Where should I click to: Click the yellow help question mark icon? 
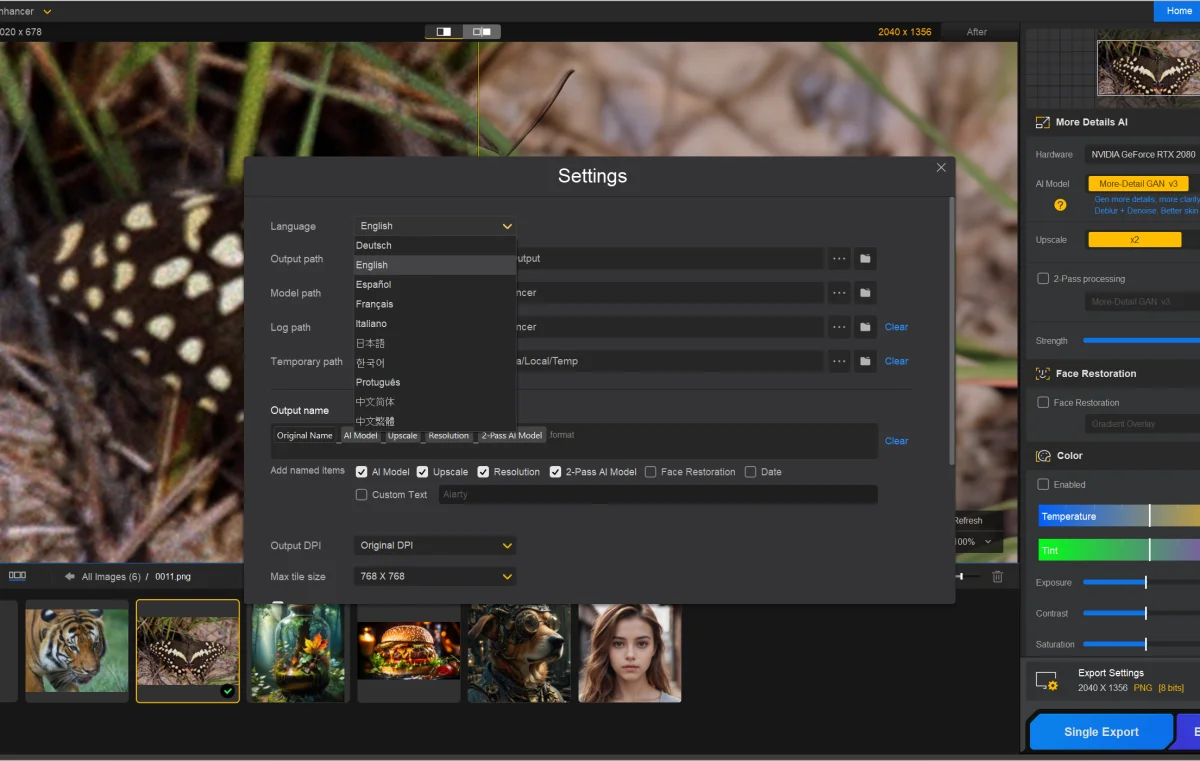coord(1060,205)
